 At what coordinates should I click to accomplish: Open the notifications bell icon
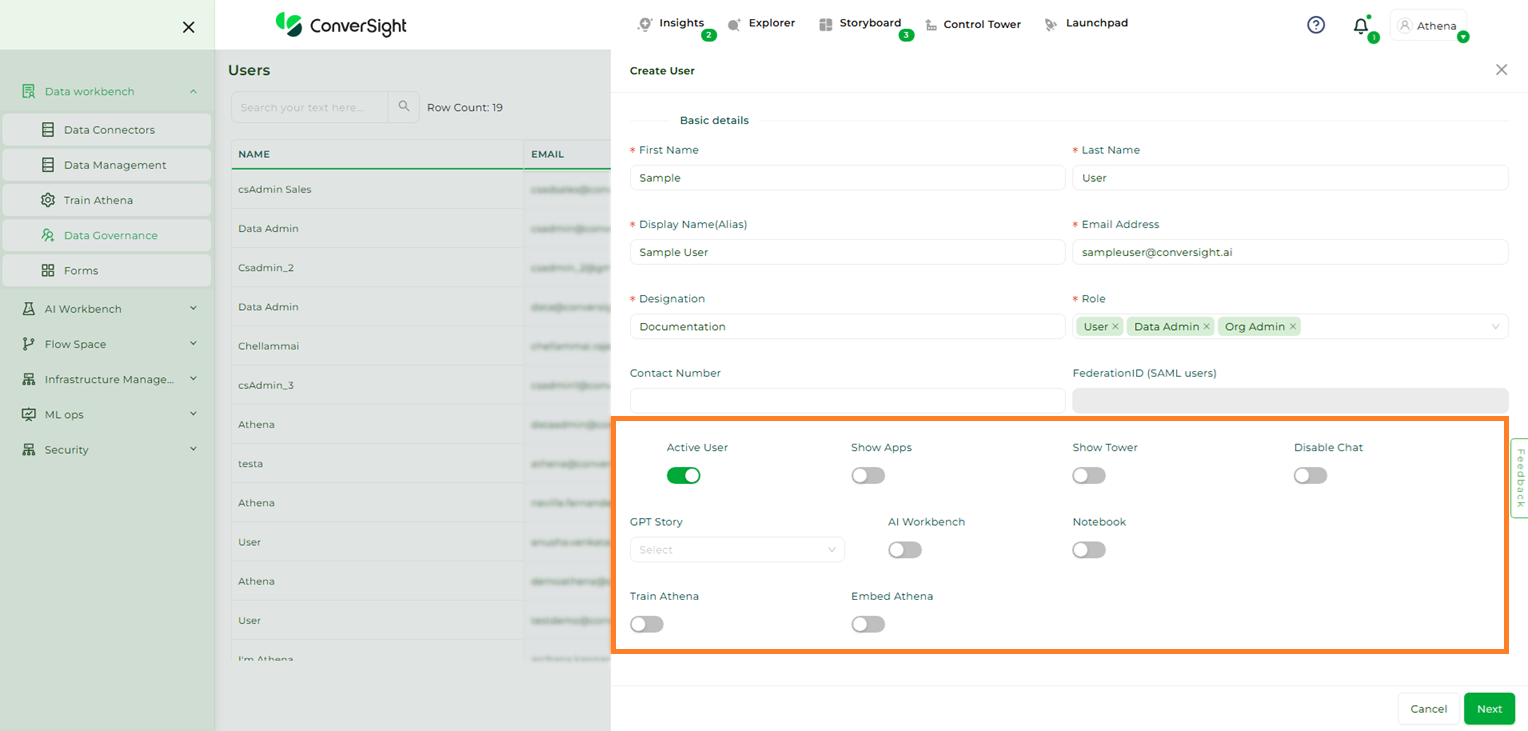click(x=1361, y=26)
